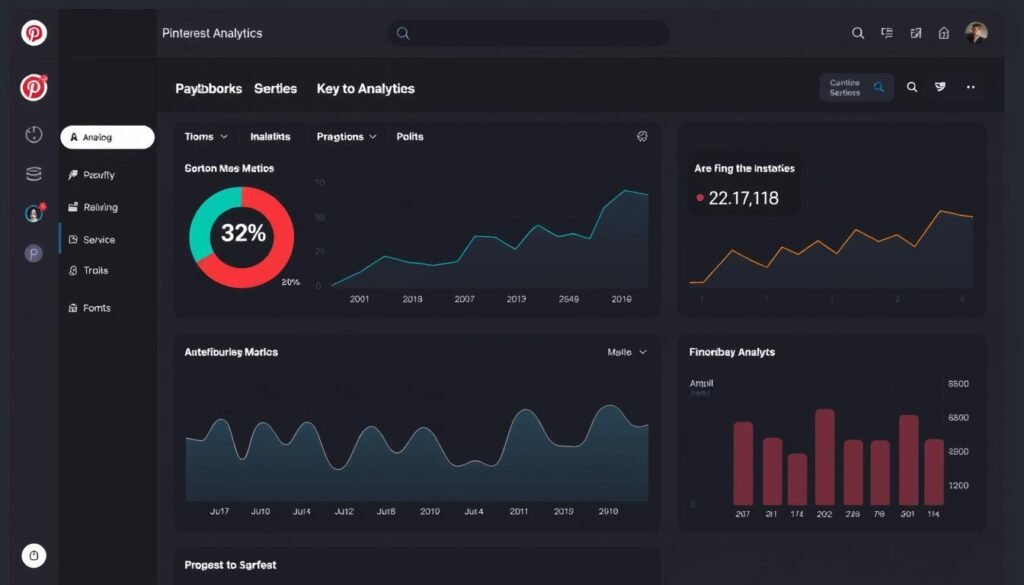The image size is (1024, 585).
Task: Select the database stack icon on far left
Action: (33, 172)
